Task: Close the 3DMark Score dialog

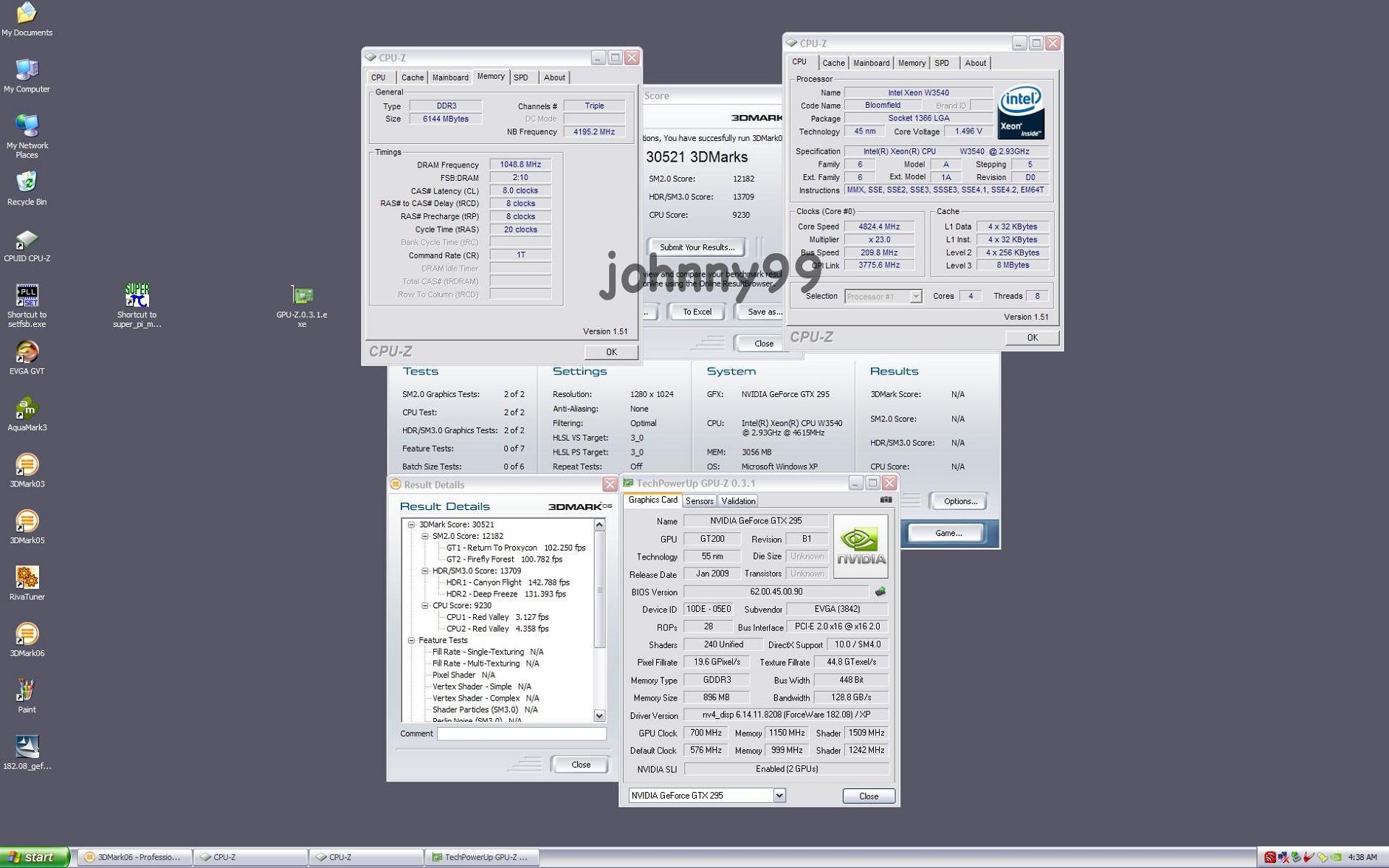Action: click(x=763, y=343)
